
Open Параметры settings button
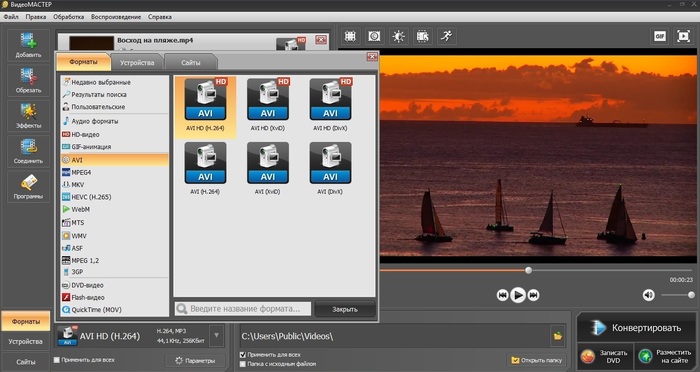195,360
